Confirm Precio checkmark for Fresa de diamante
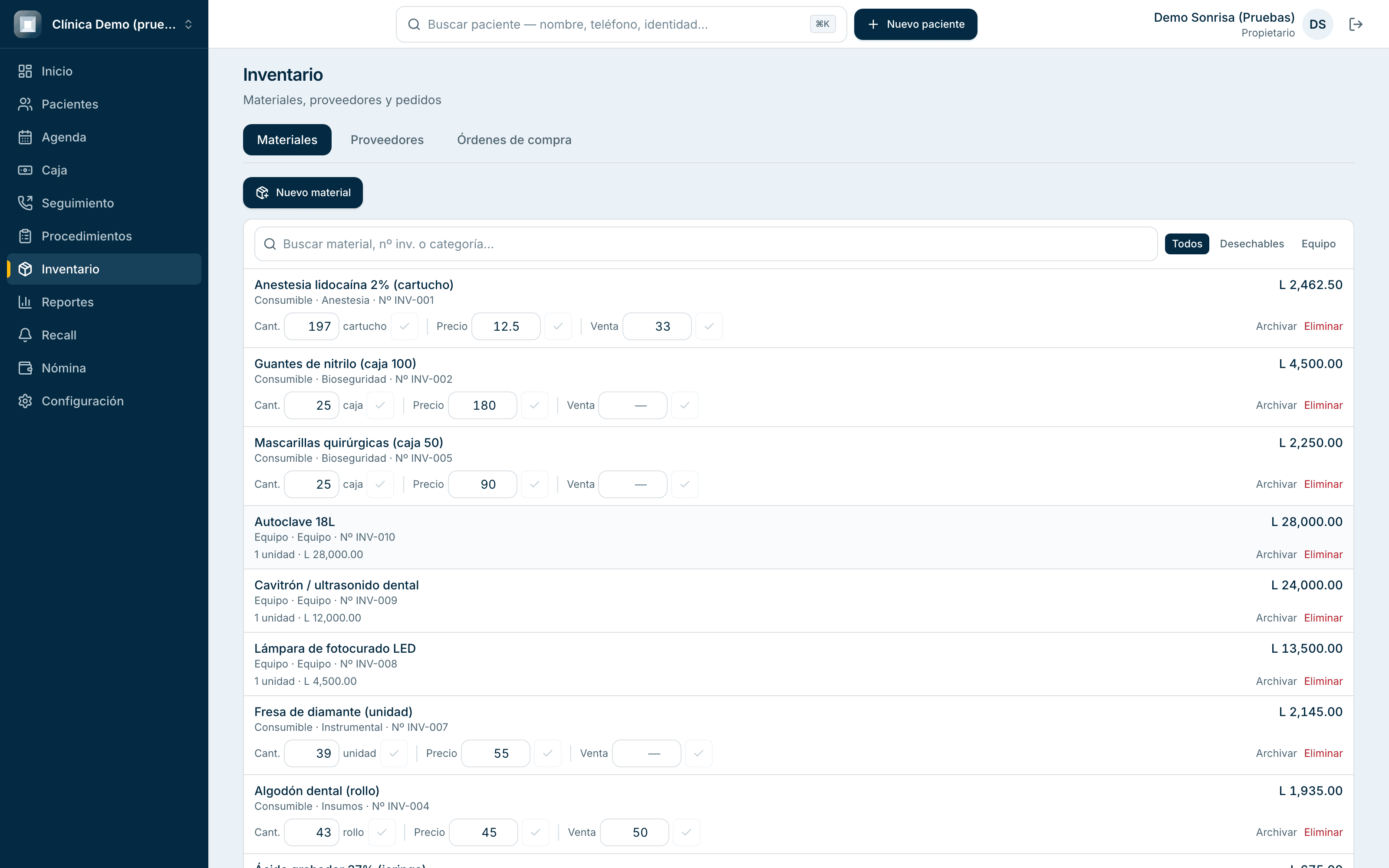 [x=547, y=753]
